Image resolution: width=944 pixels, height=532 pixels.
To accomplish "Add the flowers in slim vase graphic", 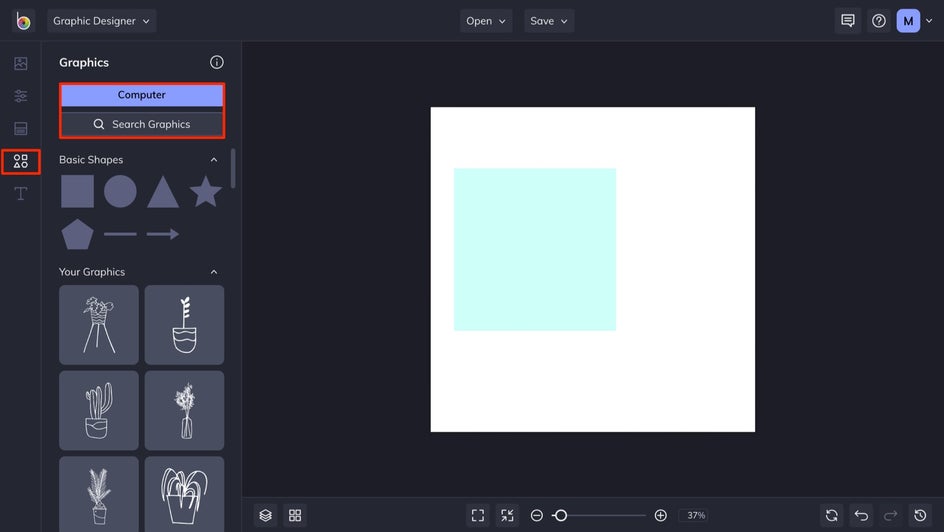I will tap(184, 410).
